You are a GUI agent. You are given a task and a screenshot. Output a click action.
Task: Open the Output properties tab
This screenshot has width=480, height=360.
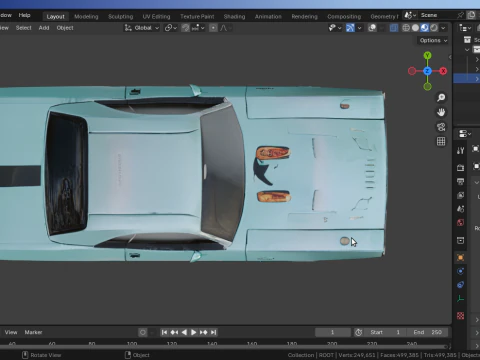(460, 181)
